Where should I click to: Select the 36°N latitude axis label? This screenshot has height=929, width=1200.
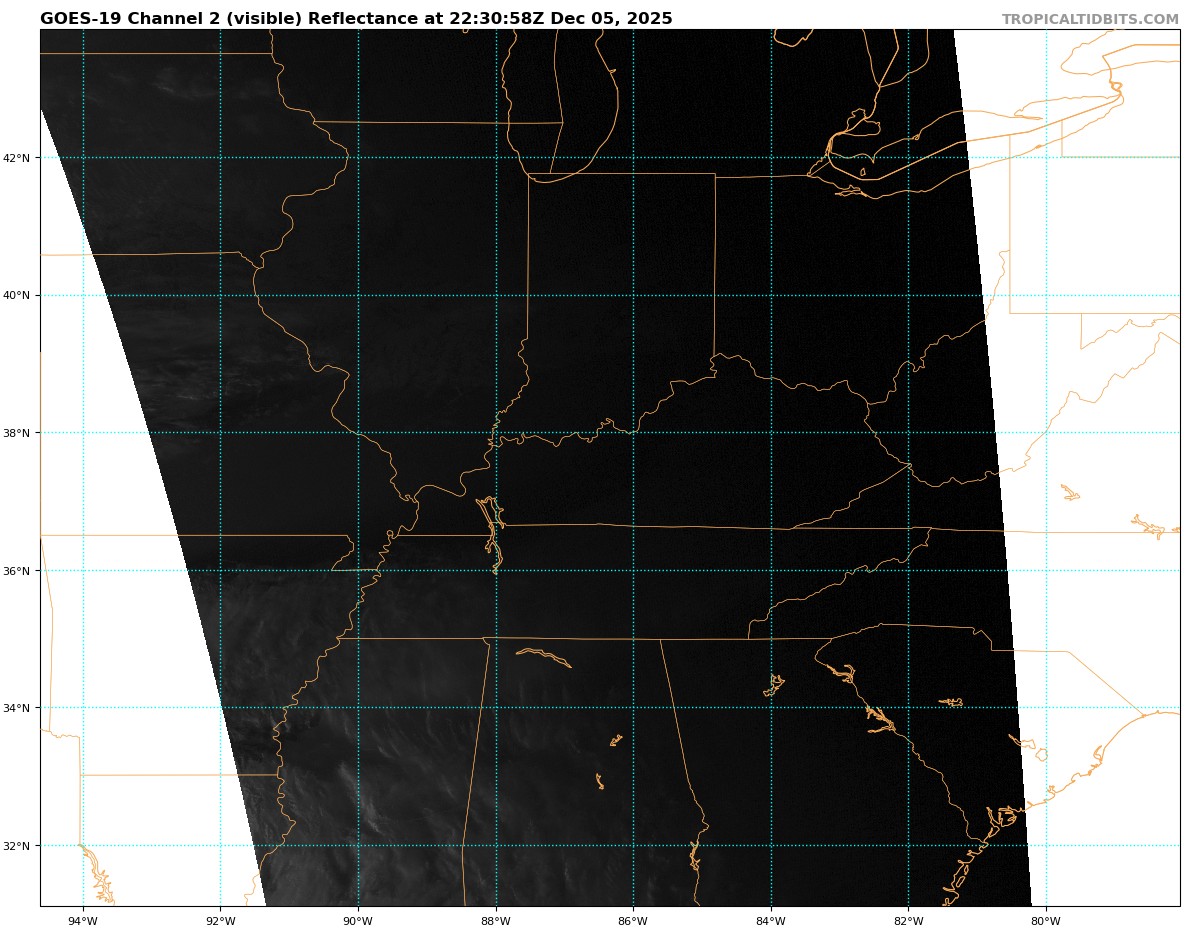21,571
